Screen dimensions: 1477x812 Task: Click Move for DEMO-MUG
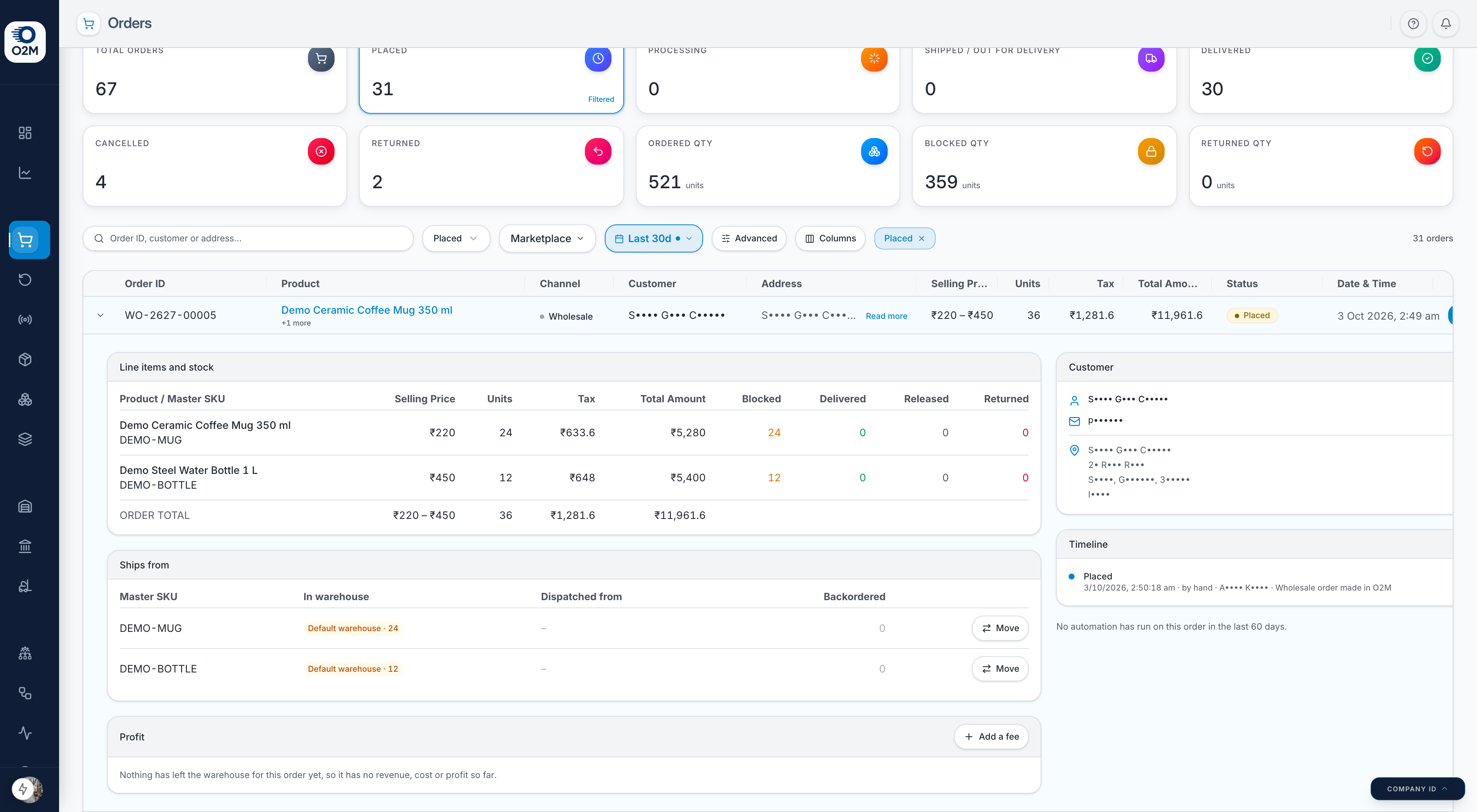[1000, 628]
